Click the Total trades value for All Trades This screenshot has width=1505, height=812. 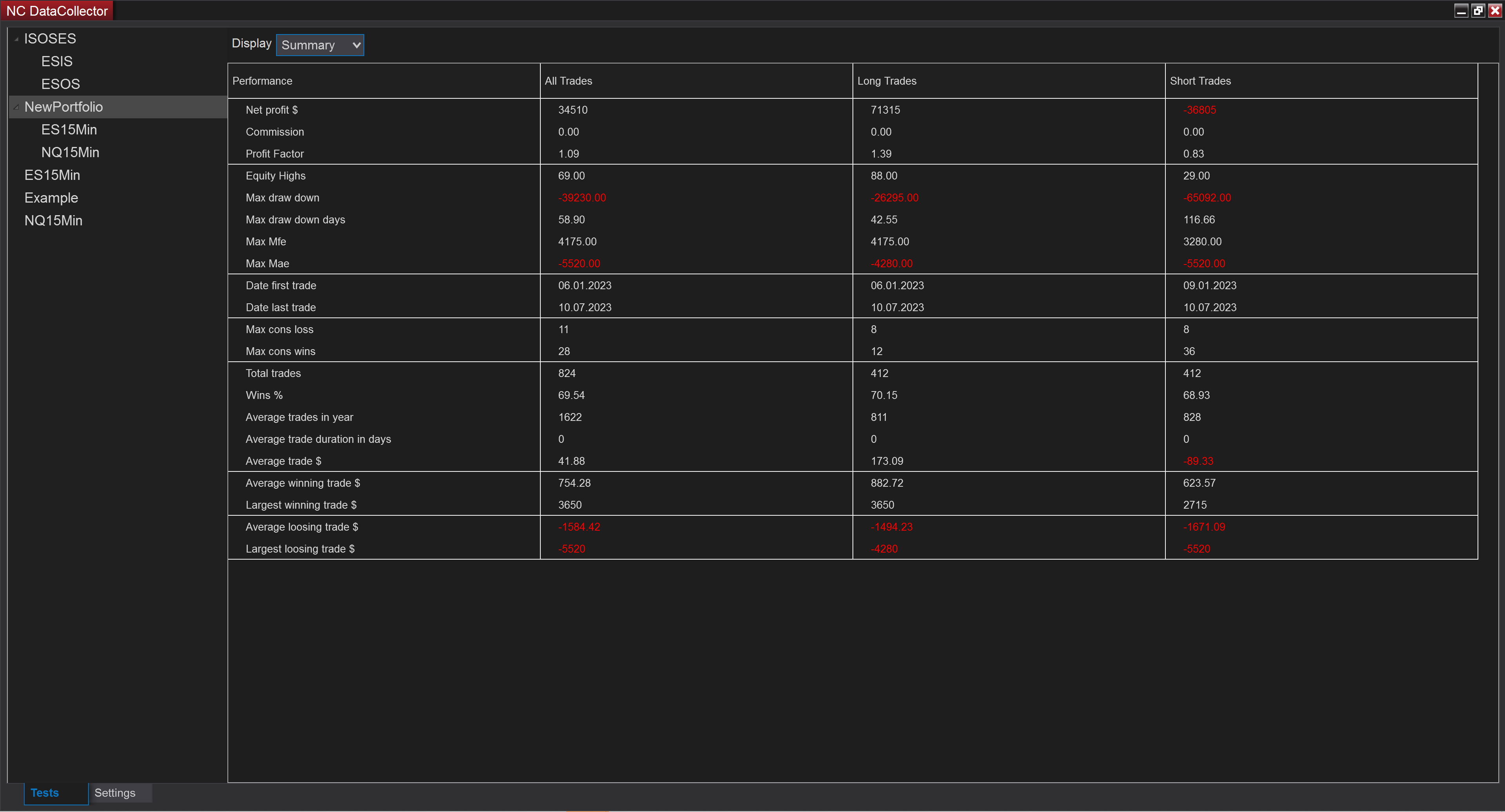[x=567, y=373]
